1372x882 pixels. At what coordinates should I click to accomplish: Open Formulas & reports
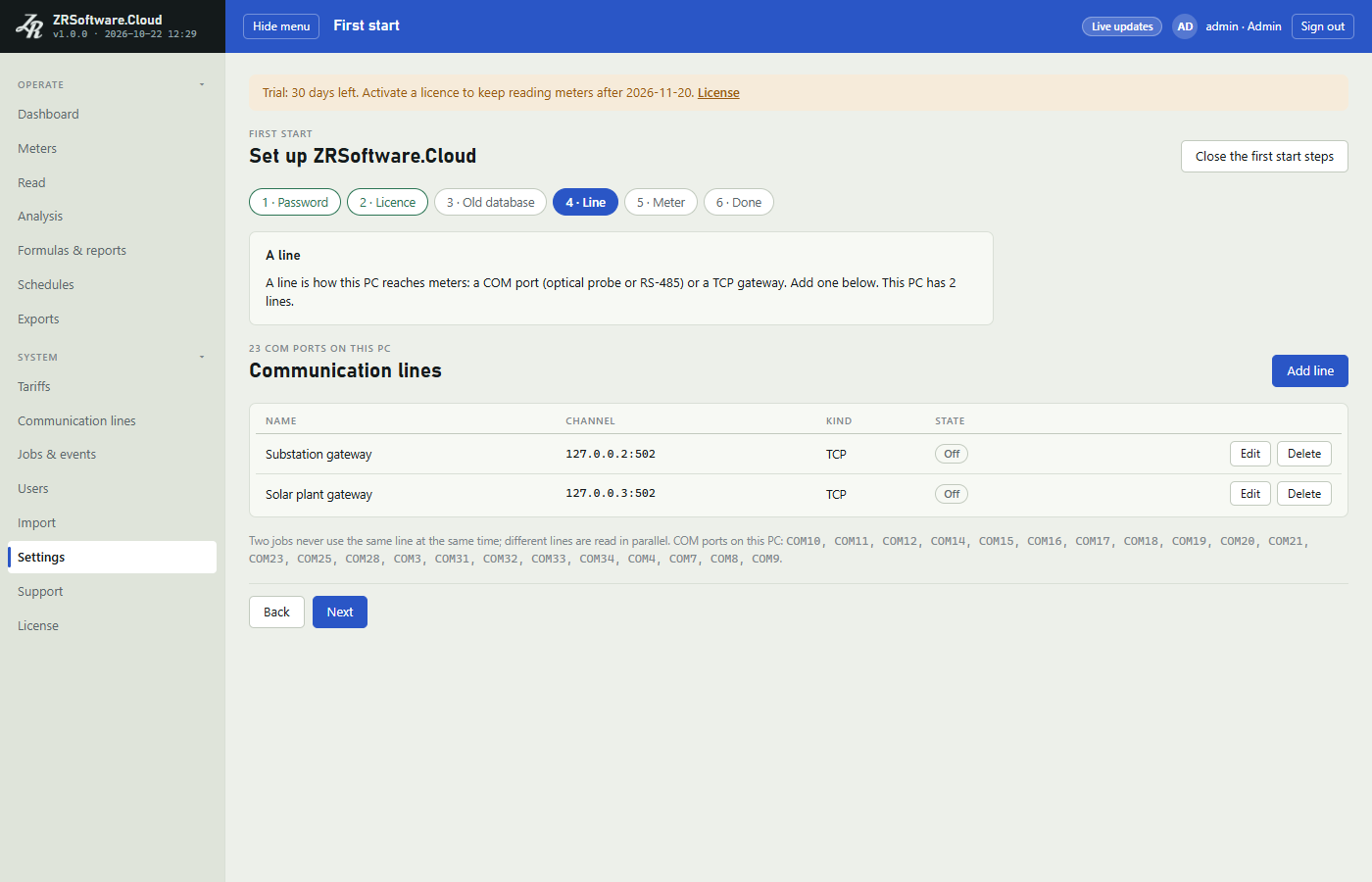pyautogui.click(x=112, y=251)
